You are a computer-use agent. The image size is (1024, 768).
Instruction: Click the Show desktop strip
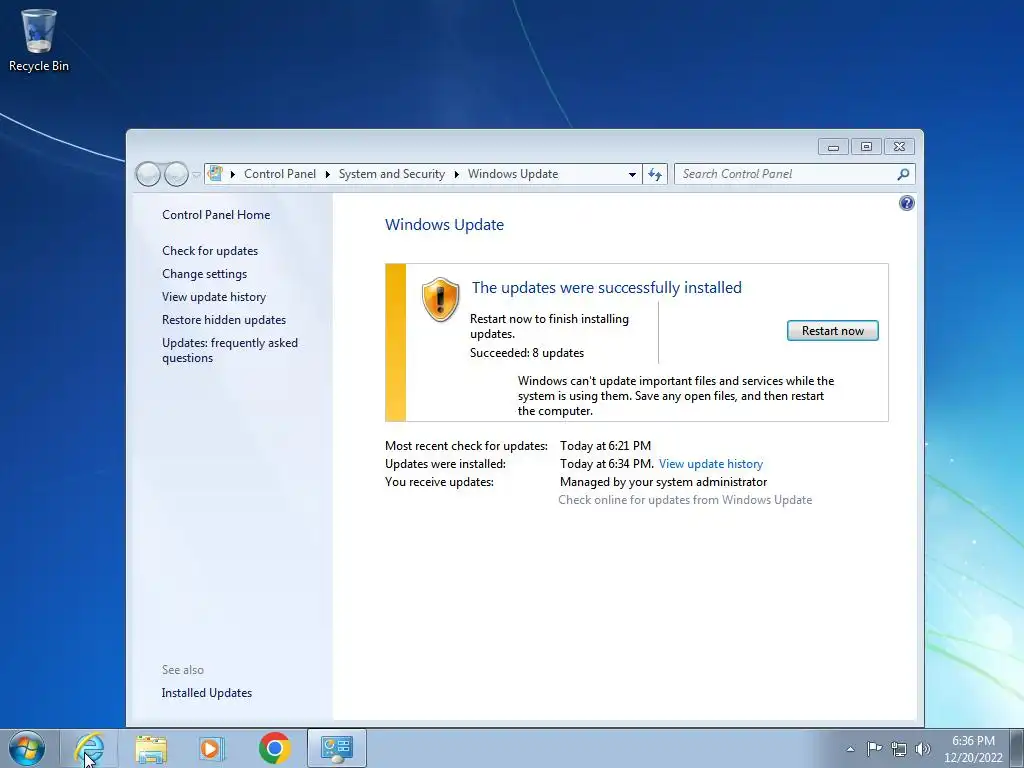click(1017, 748)
